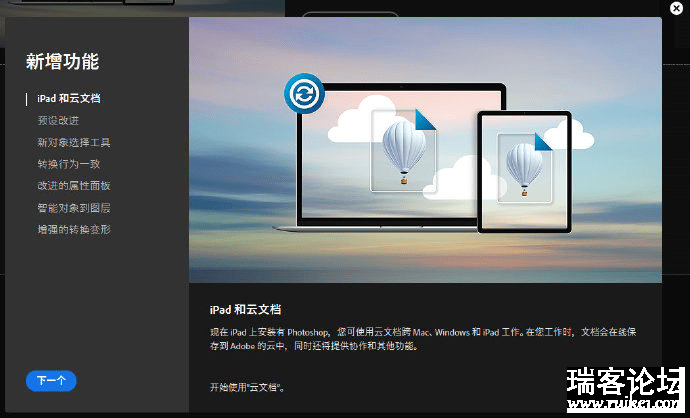The height and width of the screenshot is (418, 690).
Task: Click the laptop balloon document thumbnail
Action: pos(404,151)
